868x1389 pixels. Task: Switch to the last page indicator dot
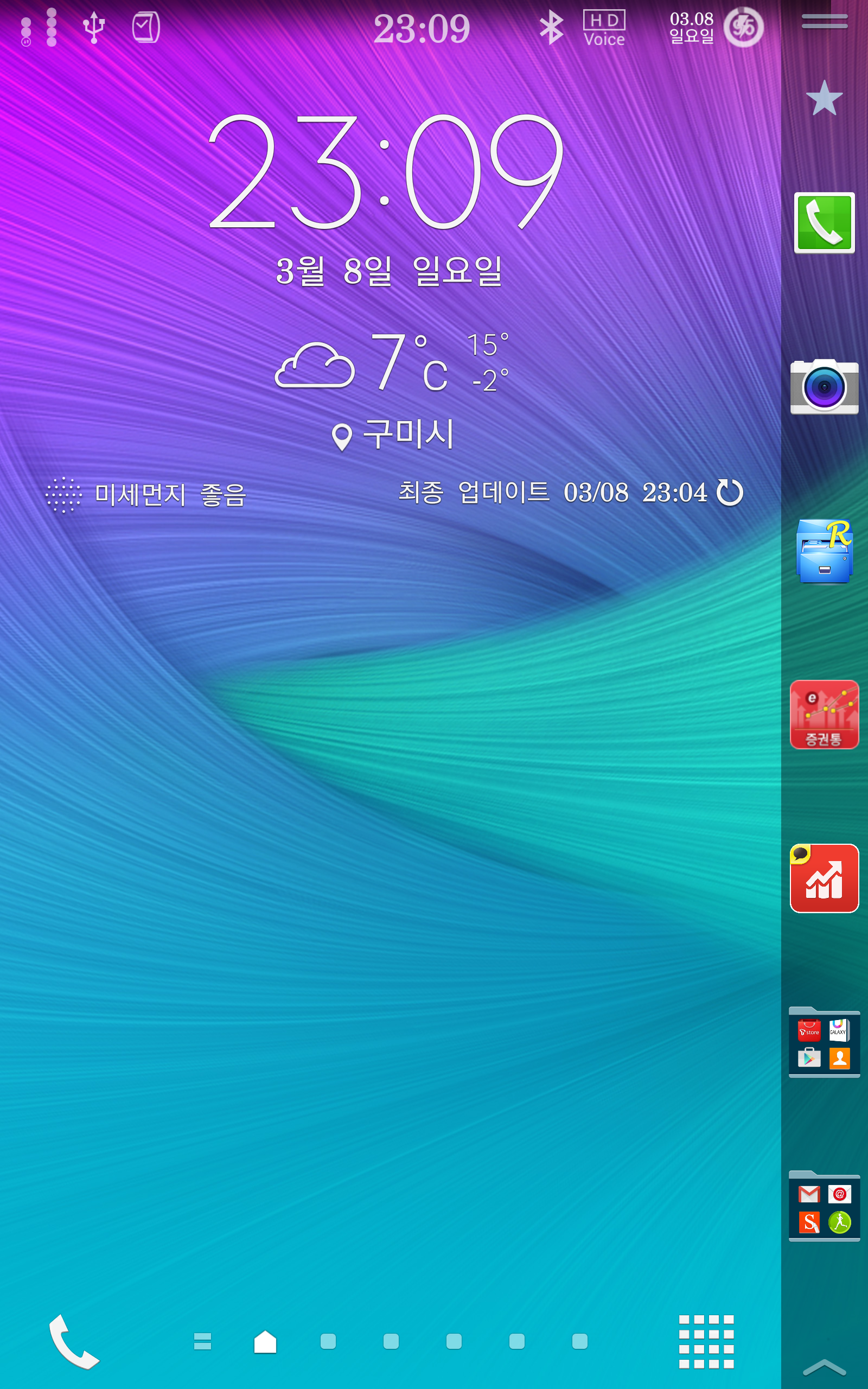click(x=579, y=1341)
